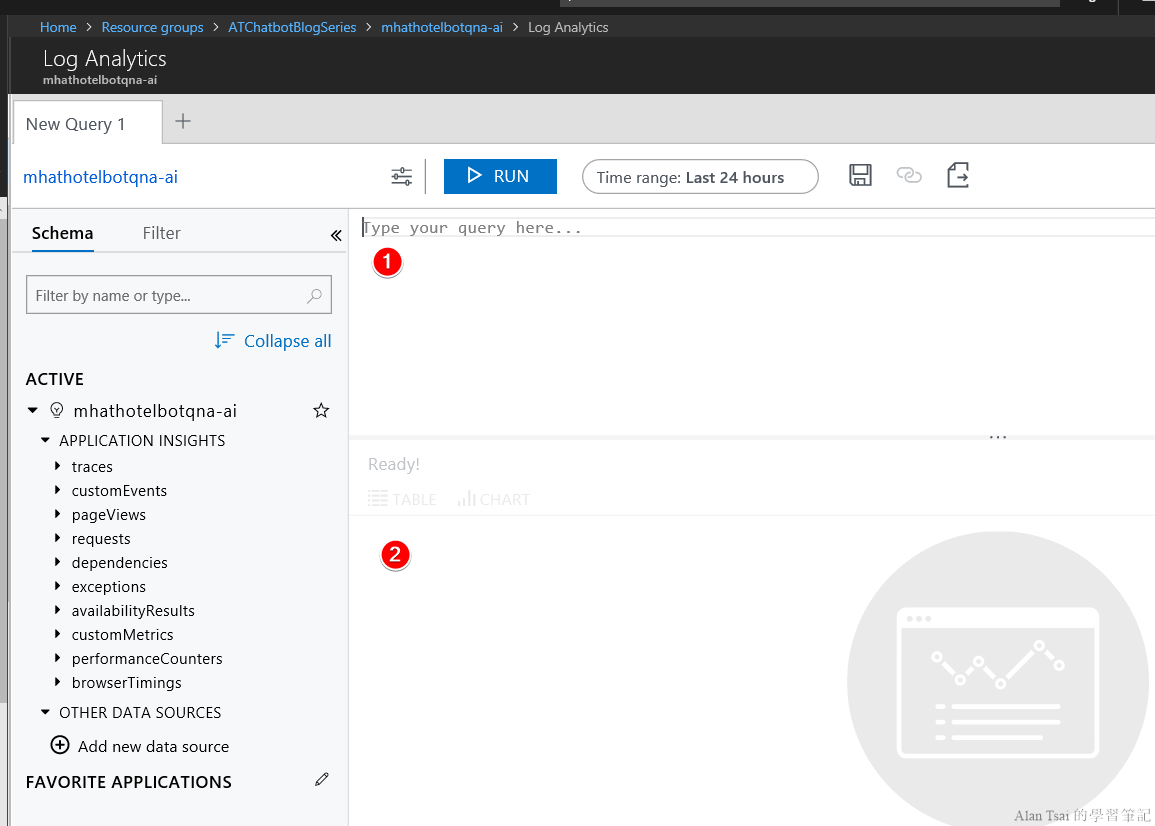Collapse the mhathotelbotqna-ai tree node arrow

32,410
